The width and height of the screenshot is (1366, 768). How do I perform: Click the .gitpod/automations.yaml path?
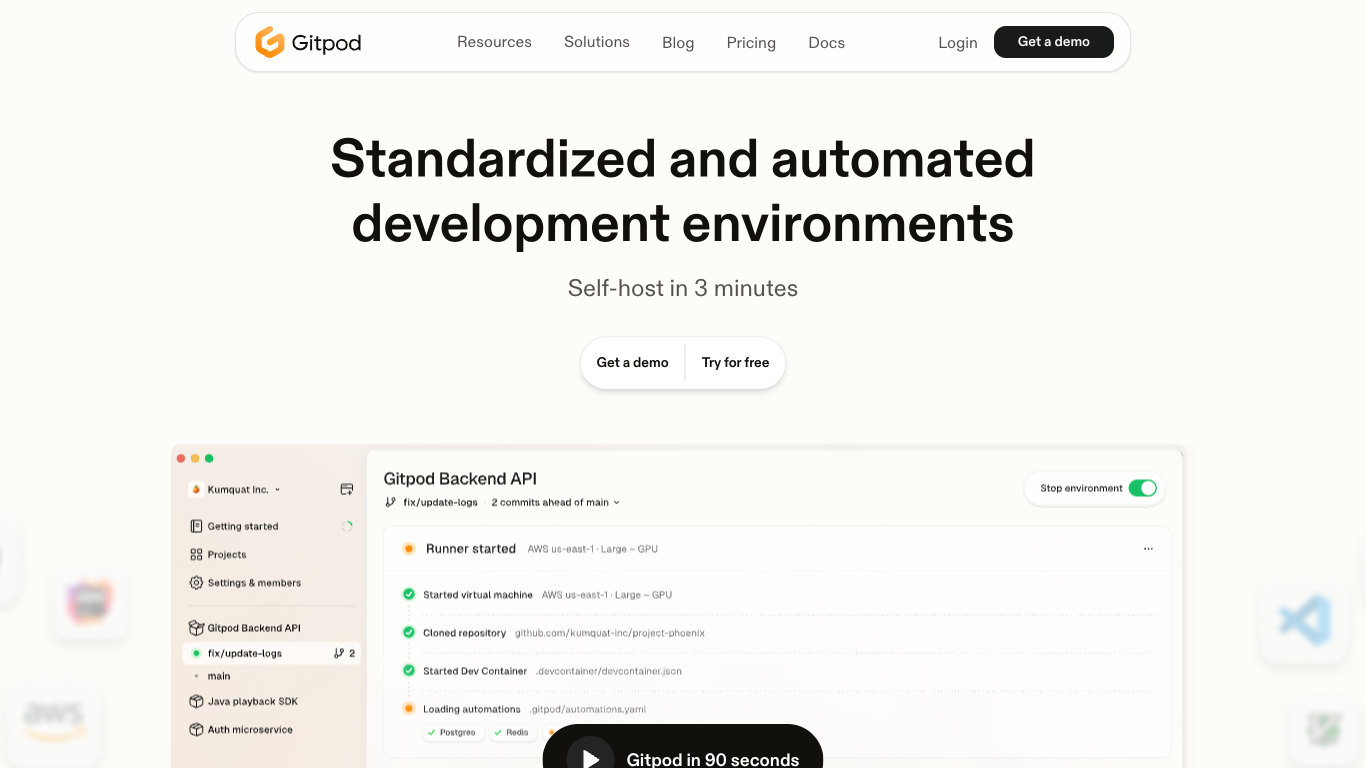[588, 709]
